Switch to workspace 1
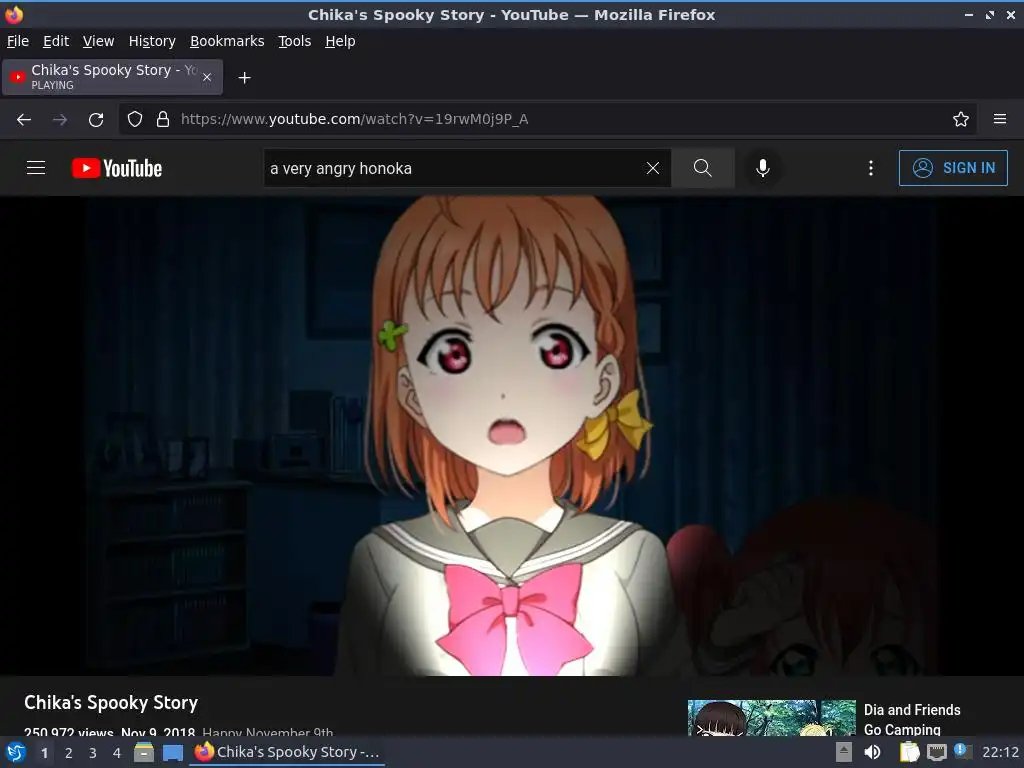Image resolution: width=1024 pixels, height=768 pixels. pyautogui.click(x=44, y=753)
